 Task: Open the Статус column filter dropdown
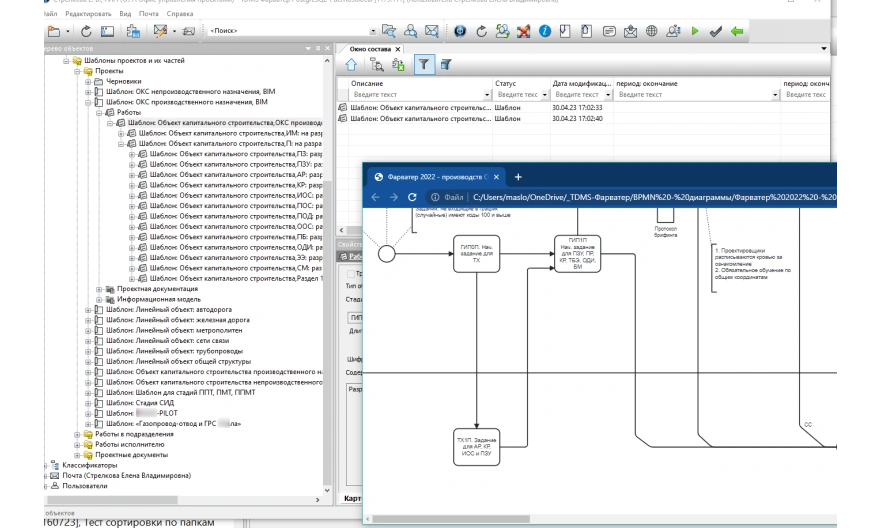(x=544, y=94)
